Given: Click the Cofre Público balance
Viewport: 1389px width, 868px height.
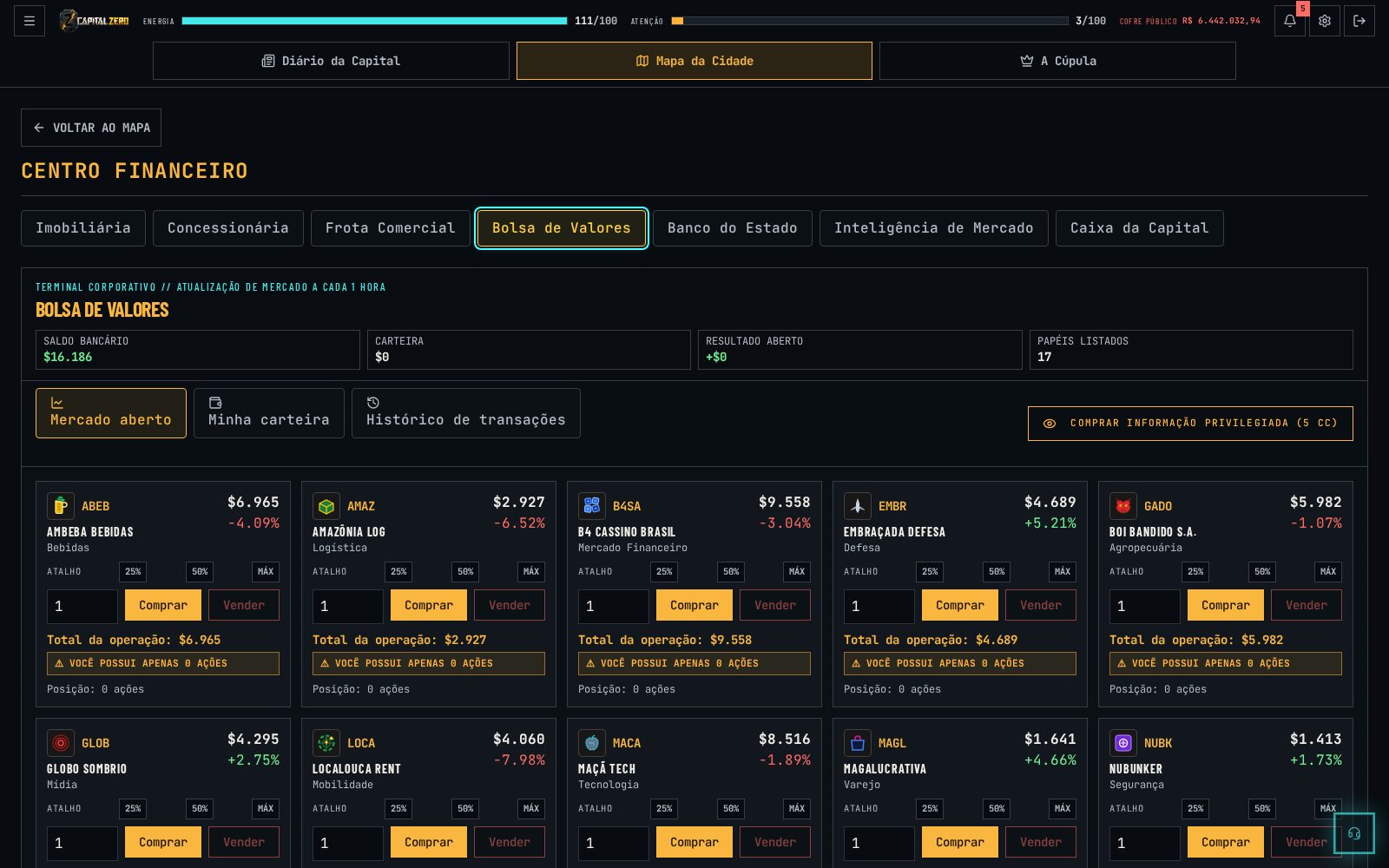Looking at the screenshot, I should pos(1221,21).
